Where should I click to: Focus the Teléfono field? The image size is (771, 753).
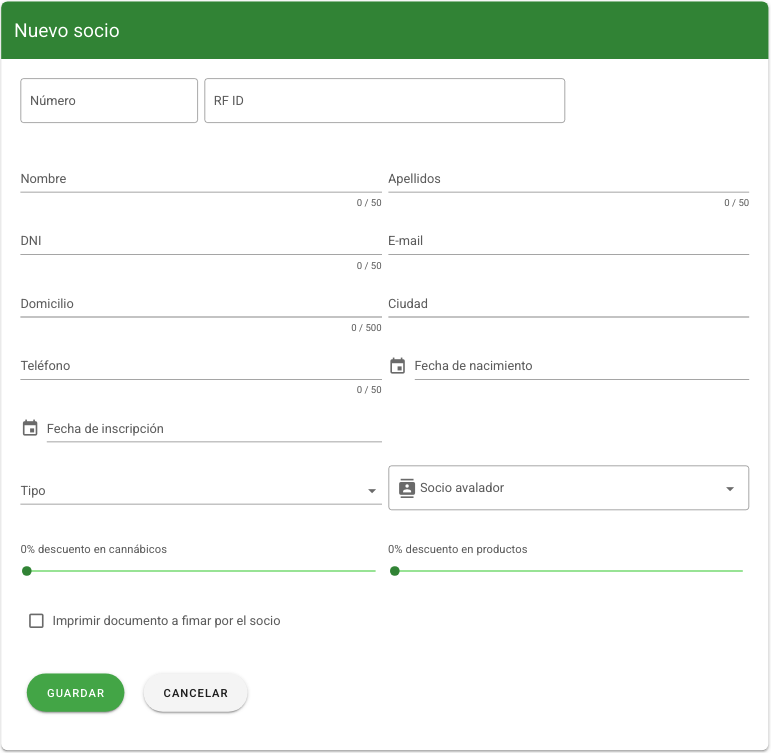coord(201,366)
